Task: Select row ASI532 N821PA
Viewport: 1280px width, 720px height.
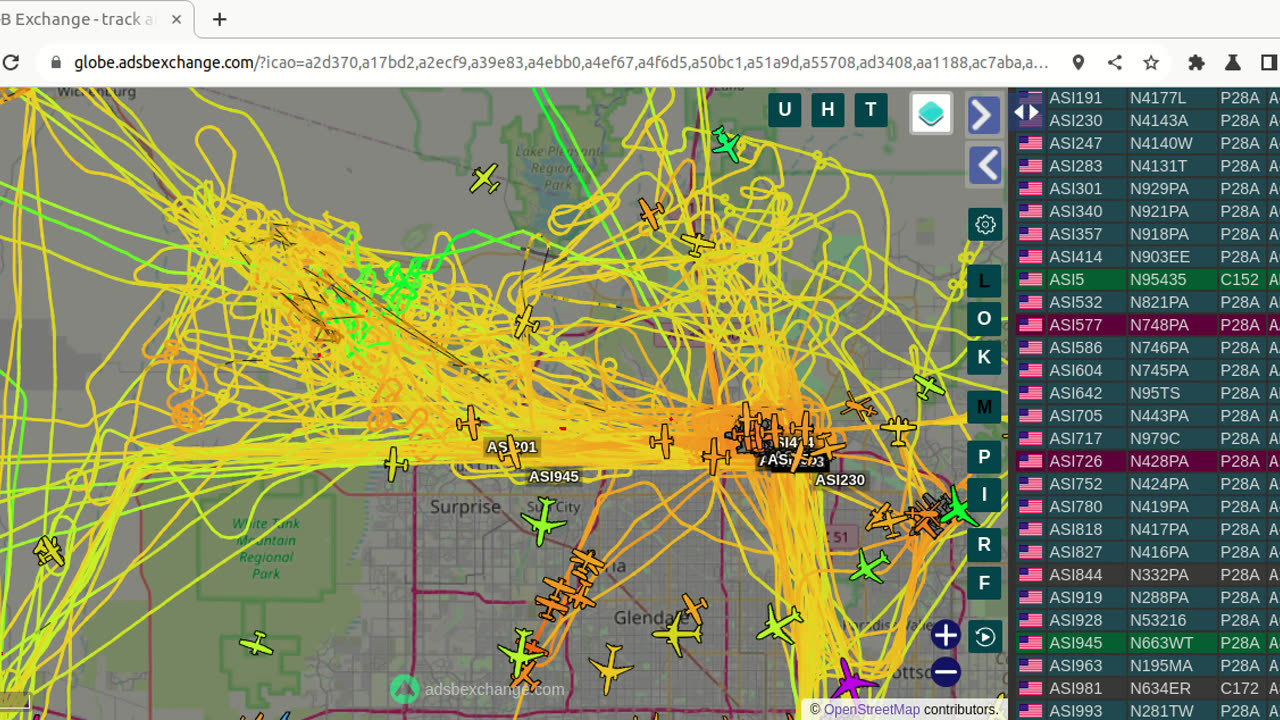Action: (1148, 302)
